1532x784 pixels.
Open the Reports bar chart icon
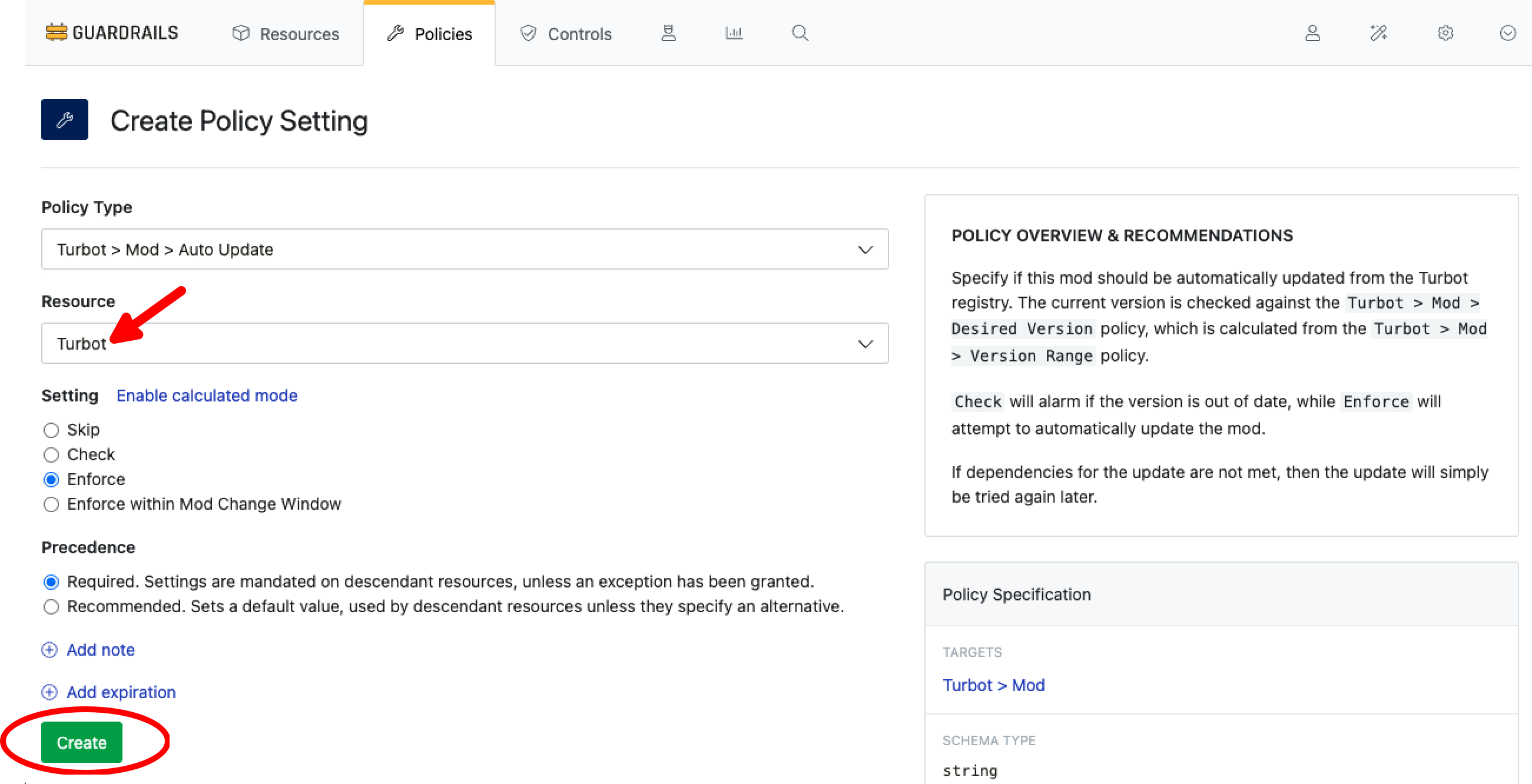(733, 34)
